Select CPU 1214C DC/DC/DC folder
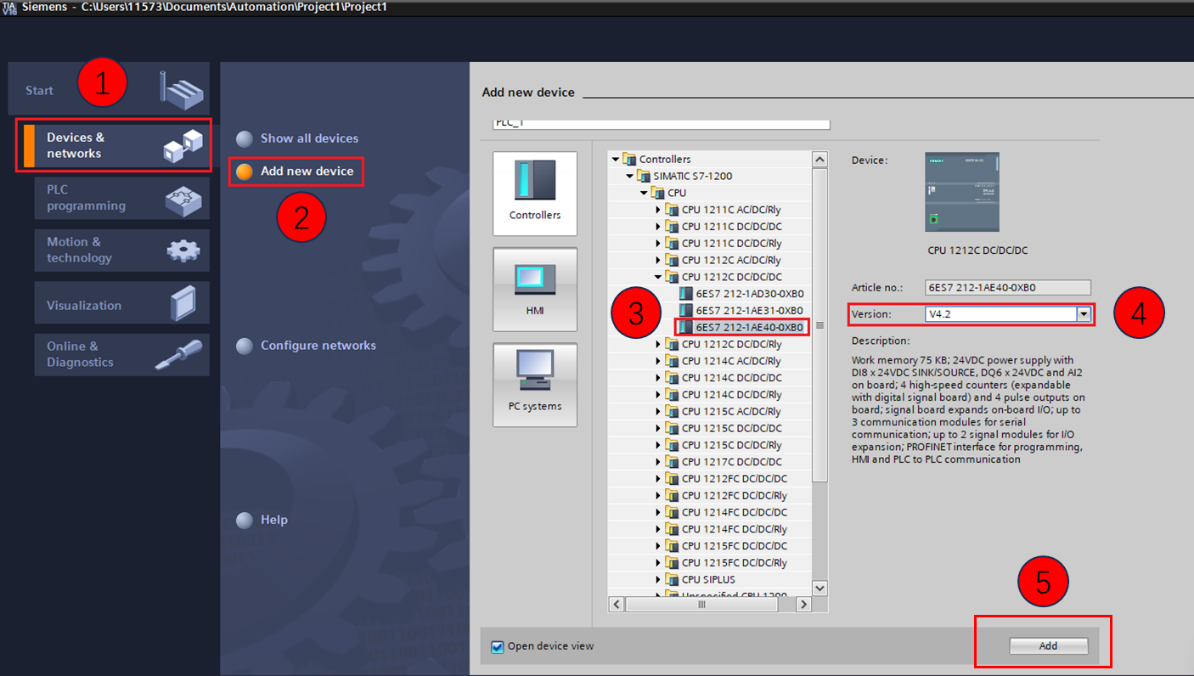This screenshot has width=1194, height=676. [x=724, y=378]
